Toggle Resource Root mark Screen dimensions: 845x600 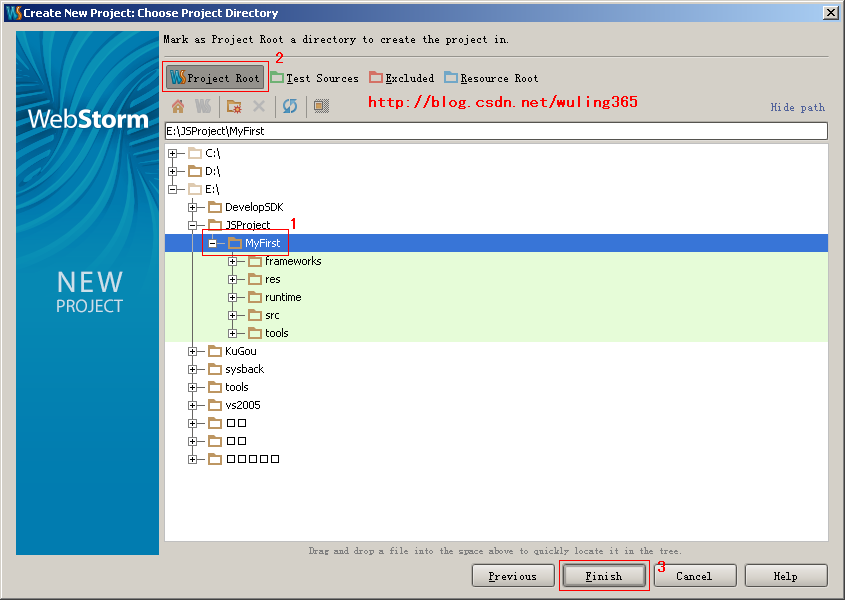tap(491, 78)
